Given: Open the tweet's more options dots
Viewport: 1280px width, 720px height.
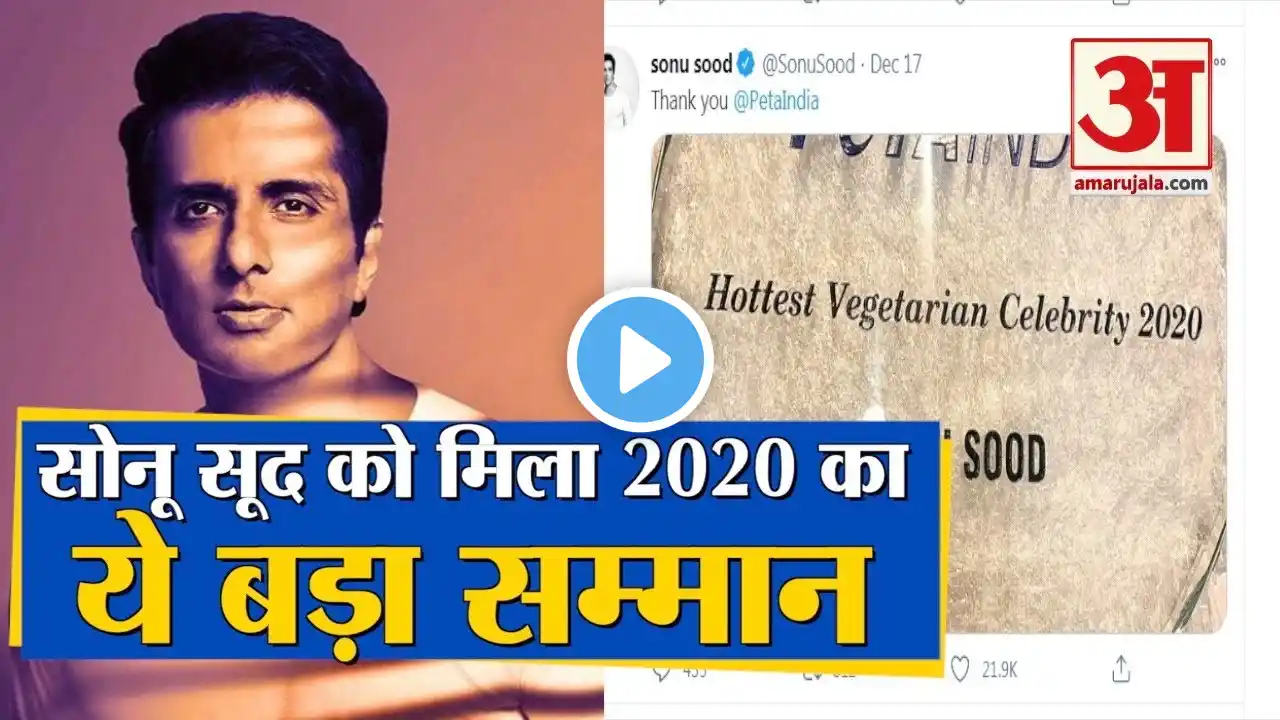Looking at the screenshot, I should click(x=1219, y=62).
